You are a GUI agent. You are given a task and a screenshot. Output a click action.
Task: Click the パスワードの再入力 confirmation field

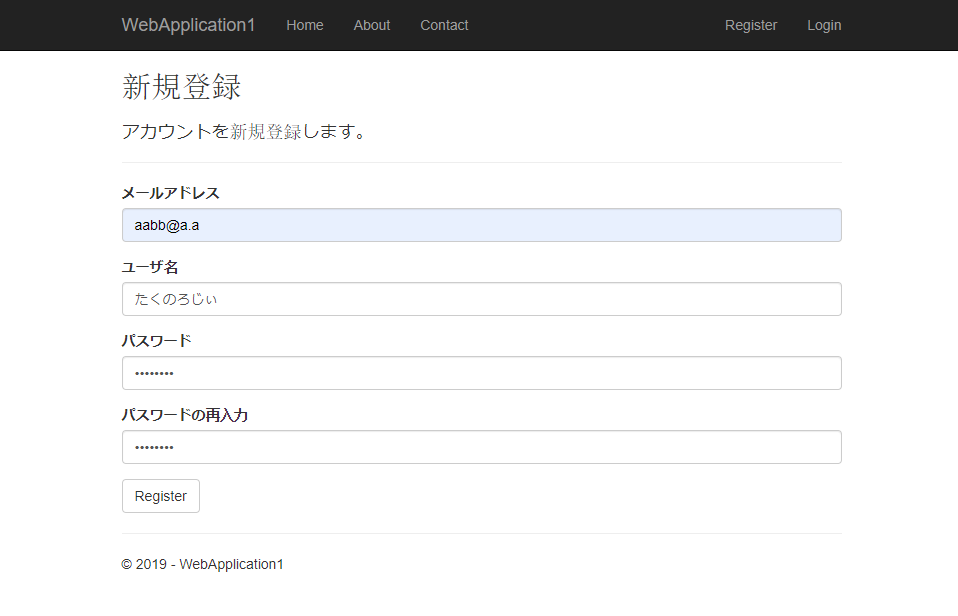480,446
